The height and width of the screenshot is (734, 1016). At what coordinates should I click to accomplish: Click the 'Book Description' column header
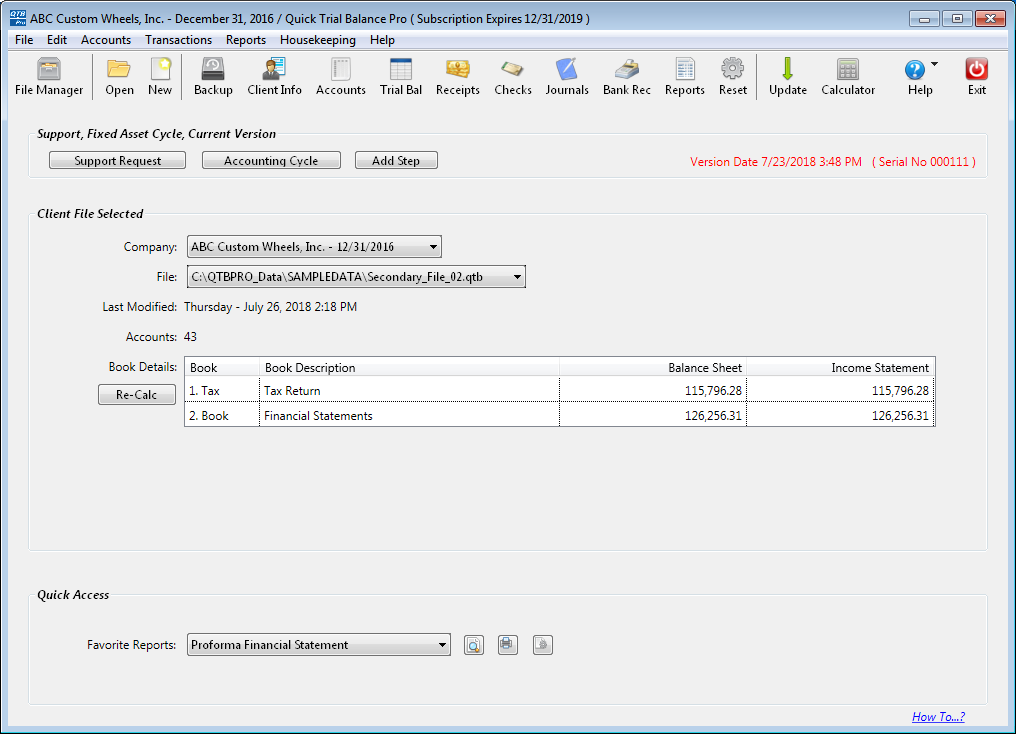(x=409, y=367)
